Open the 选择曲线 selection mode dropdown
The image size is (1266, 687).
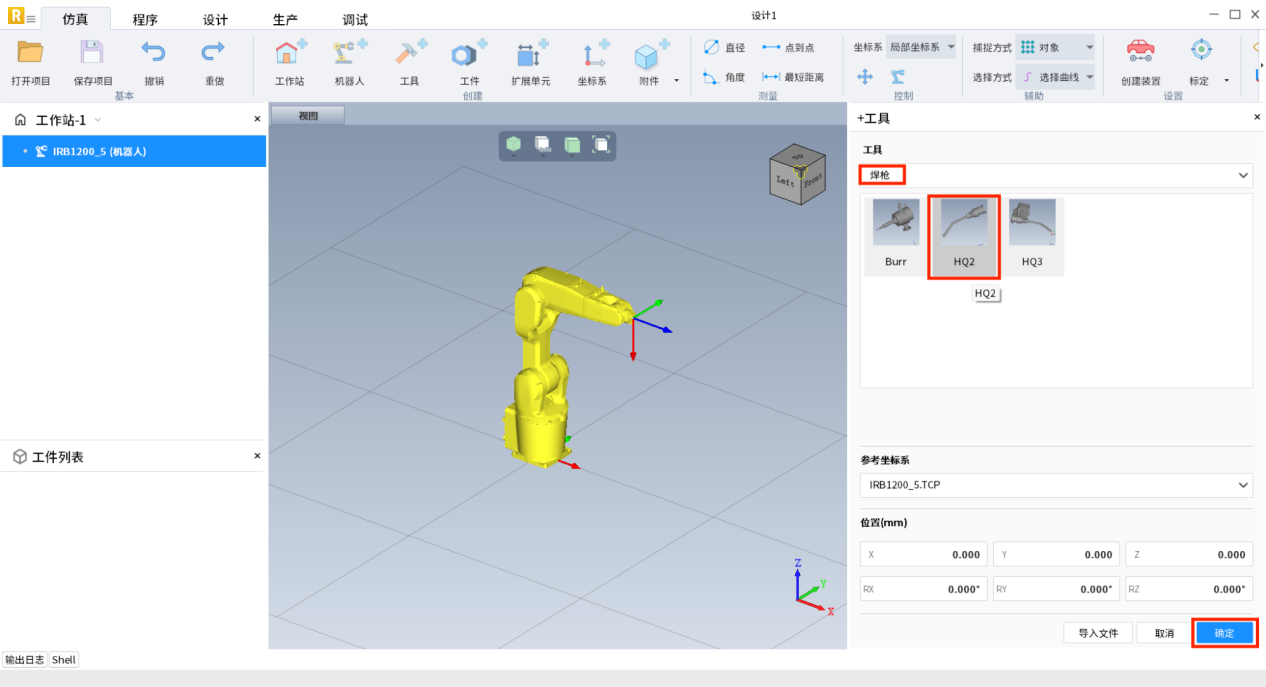click(x=1056, y=77)
